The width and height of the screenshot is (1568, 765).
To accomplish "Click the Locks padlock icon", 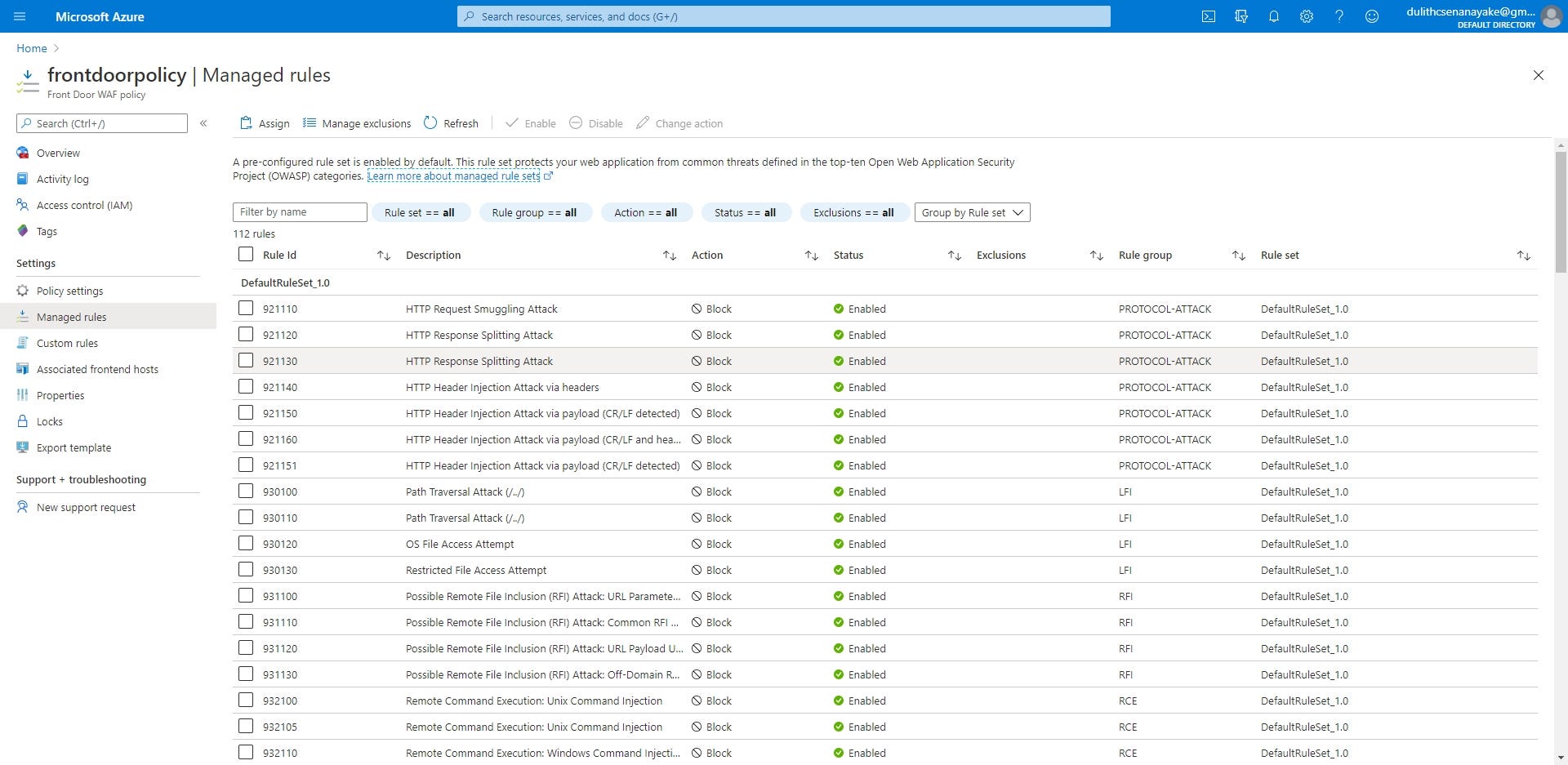I will tap(23, 421).
